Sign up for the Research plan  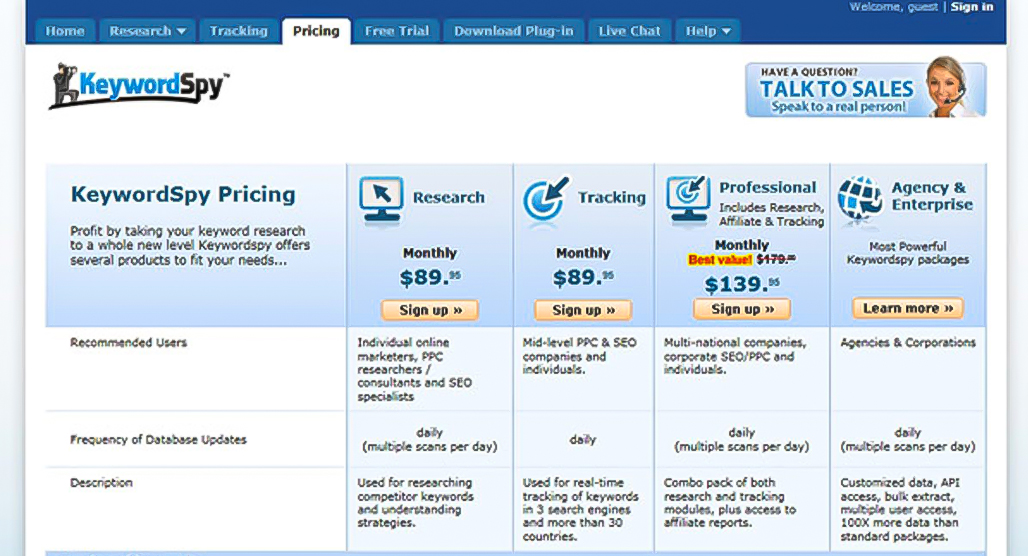click(430, 310)
